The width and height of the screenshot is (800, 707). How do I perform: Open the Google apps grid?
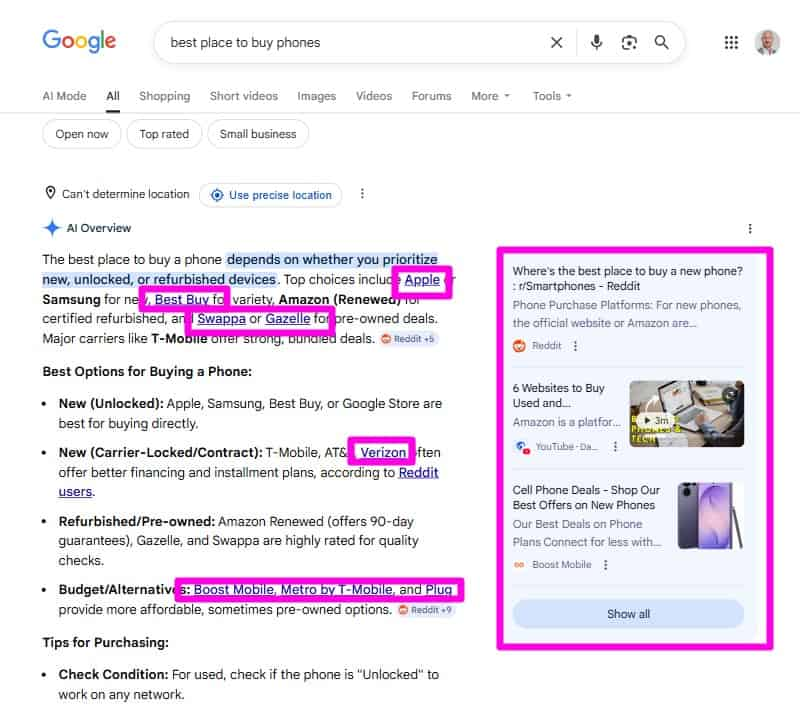coord(731,42)
